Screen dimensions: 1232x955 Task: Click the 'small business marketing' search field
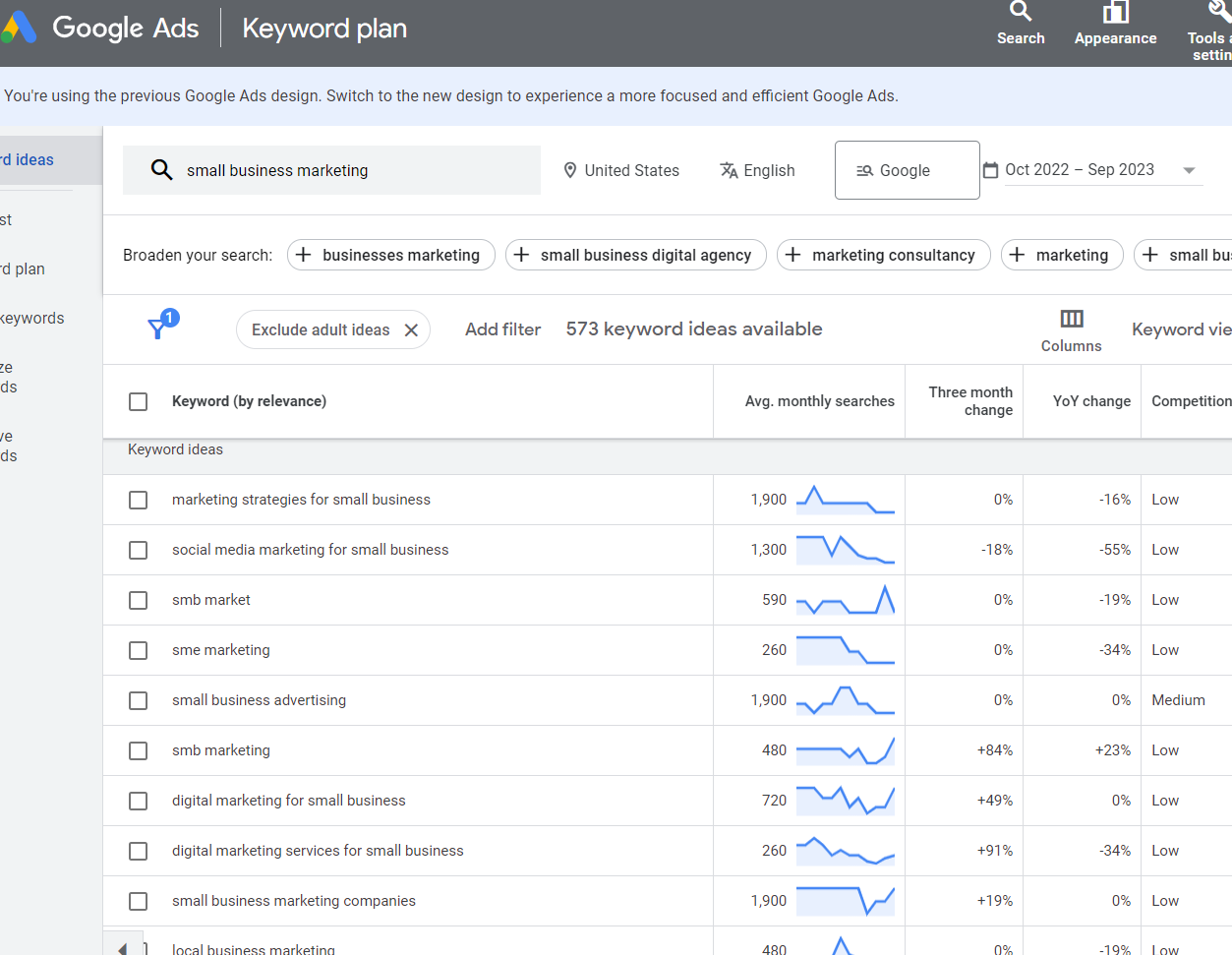(x=331, y=170)
